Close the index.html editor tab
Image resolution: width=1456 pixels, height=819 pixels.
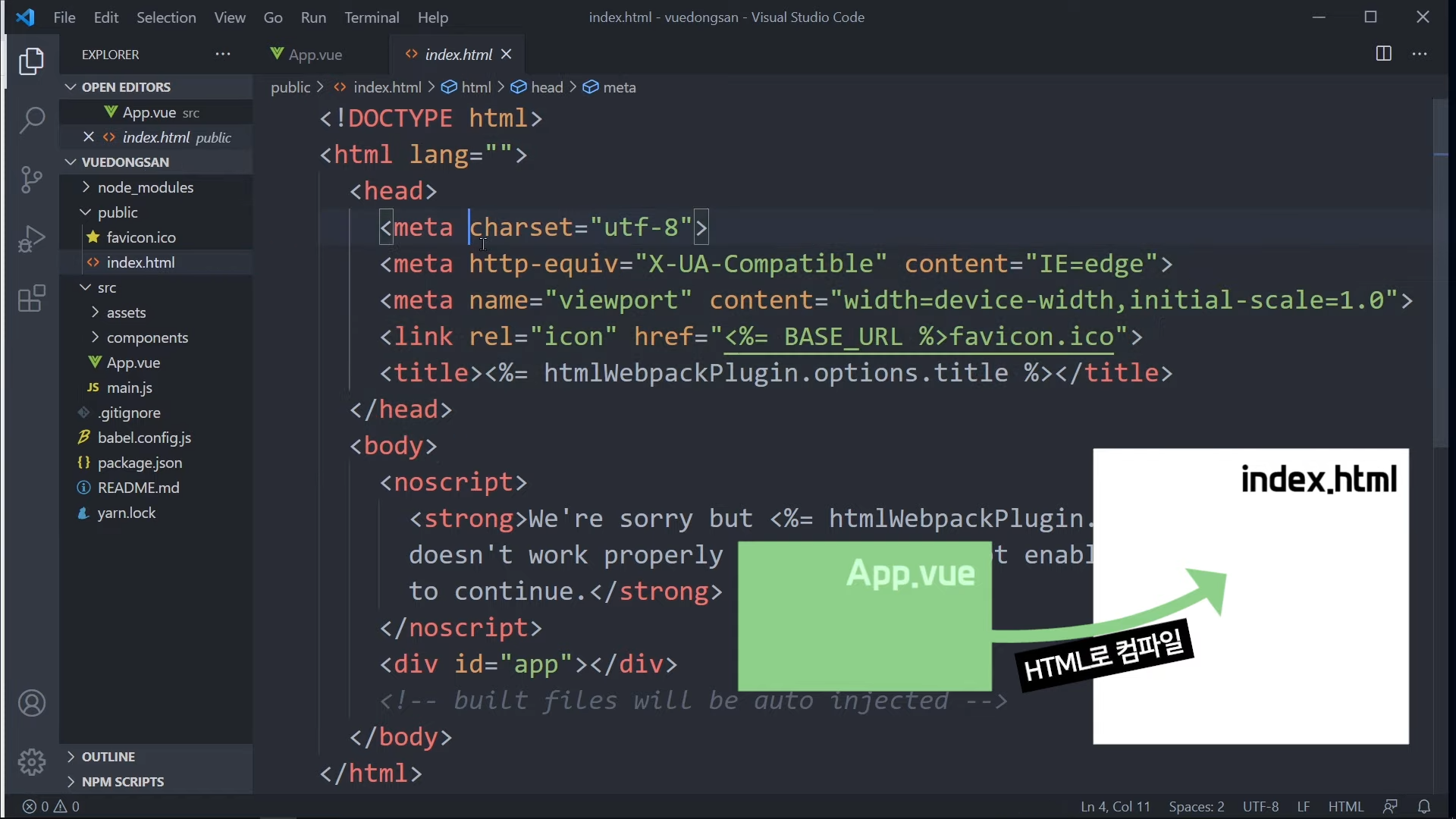point(507,55)
